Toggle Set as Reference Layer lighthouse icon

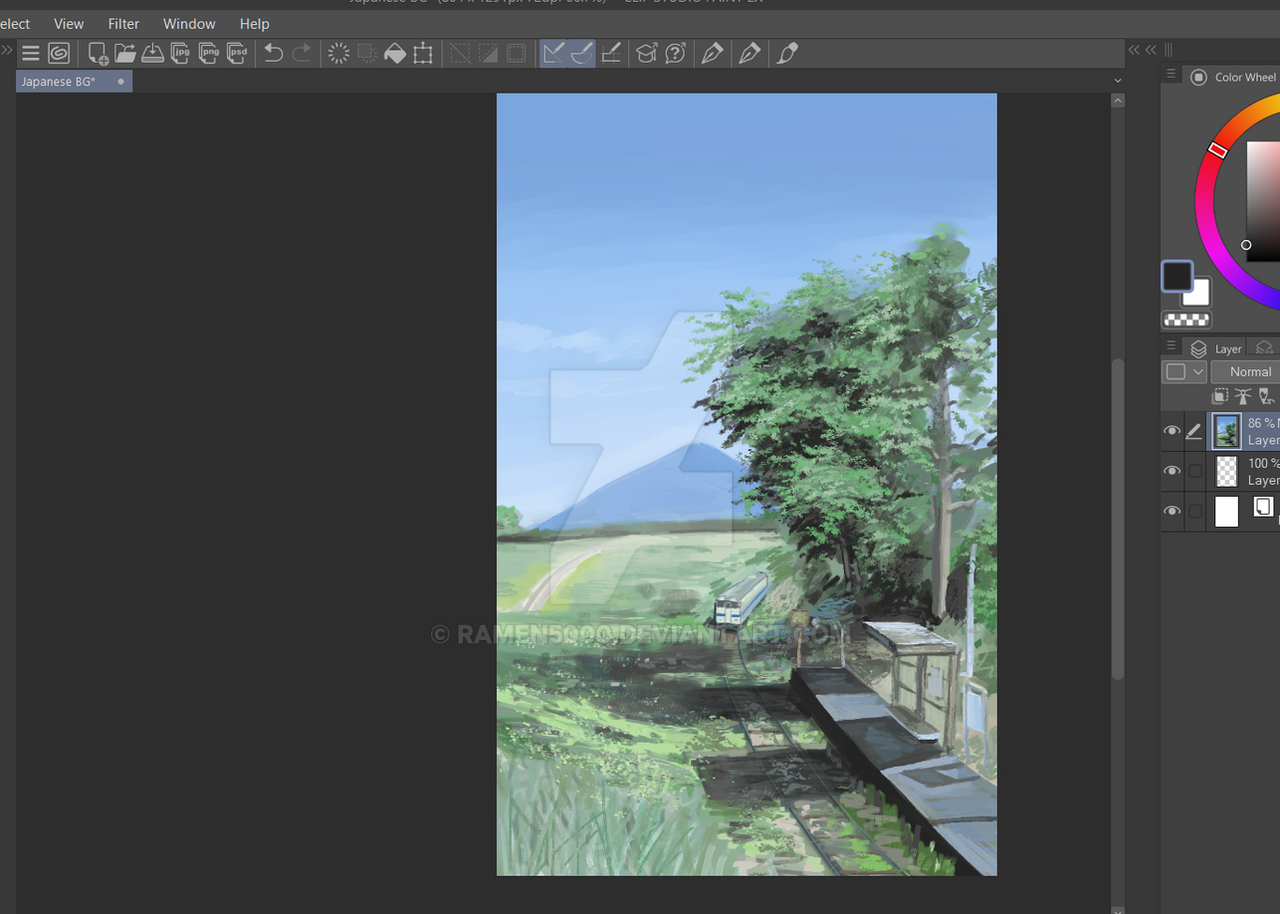[1243, 397]
